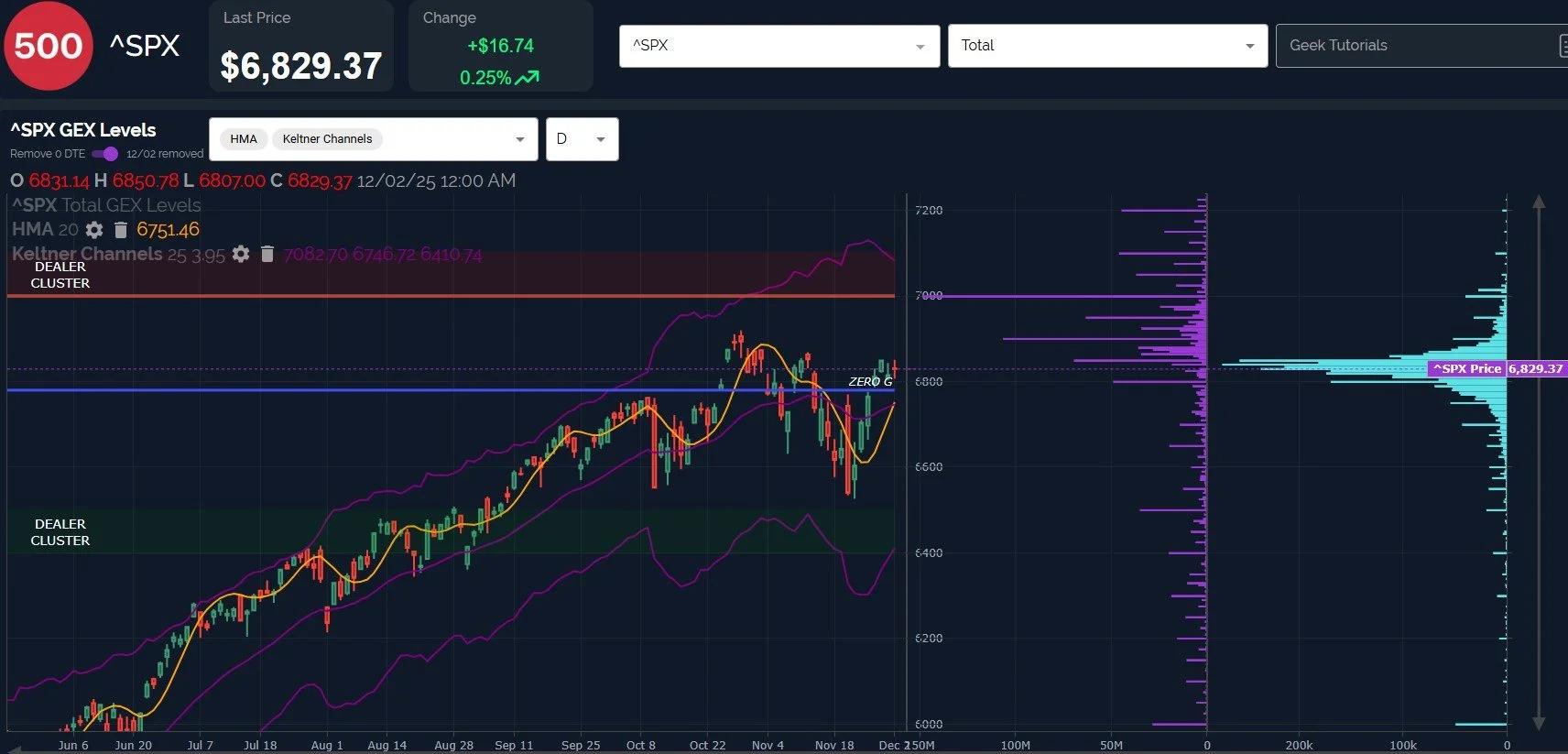Open the Total selection dropdown
The image size is (1568, 754).
coord(1107,46)
